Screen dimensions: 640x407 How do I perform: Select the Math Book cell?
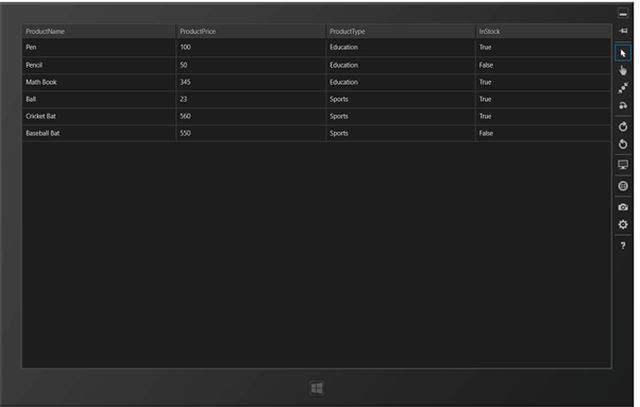click(99, 82)
